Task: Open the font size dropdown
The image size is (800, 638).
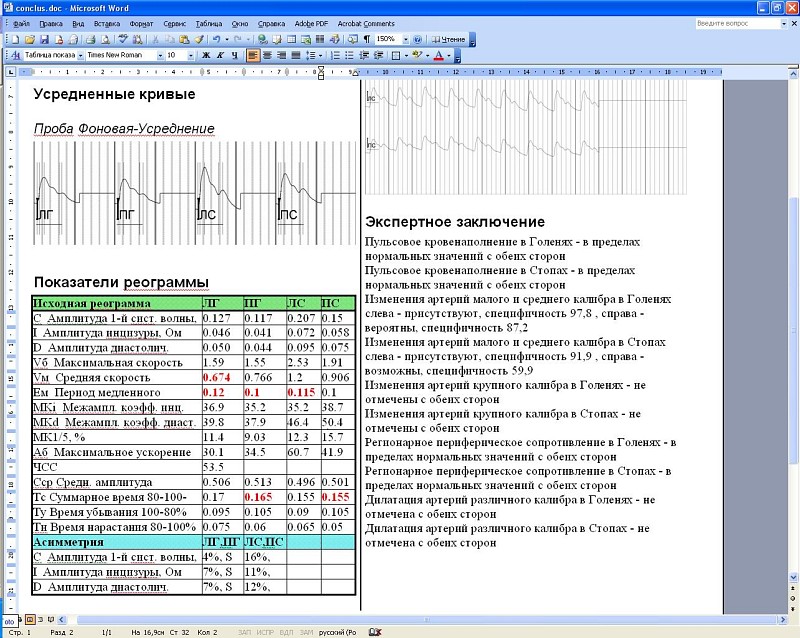Action: [x=191, y=55]
